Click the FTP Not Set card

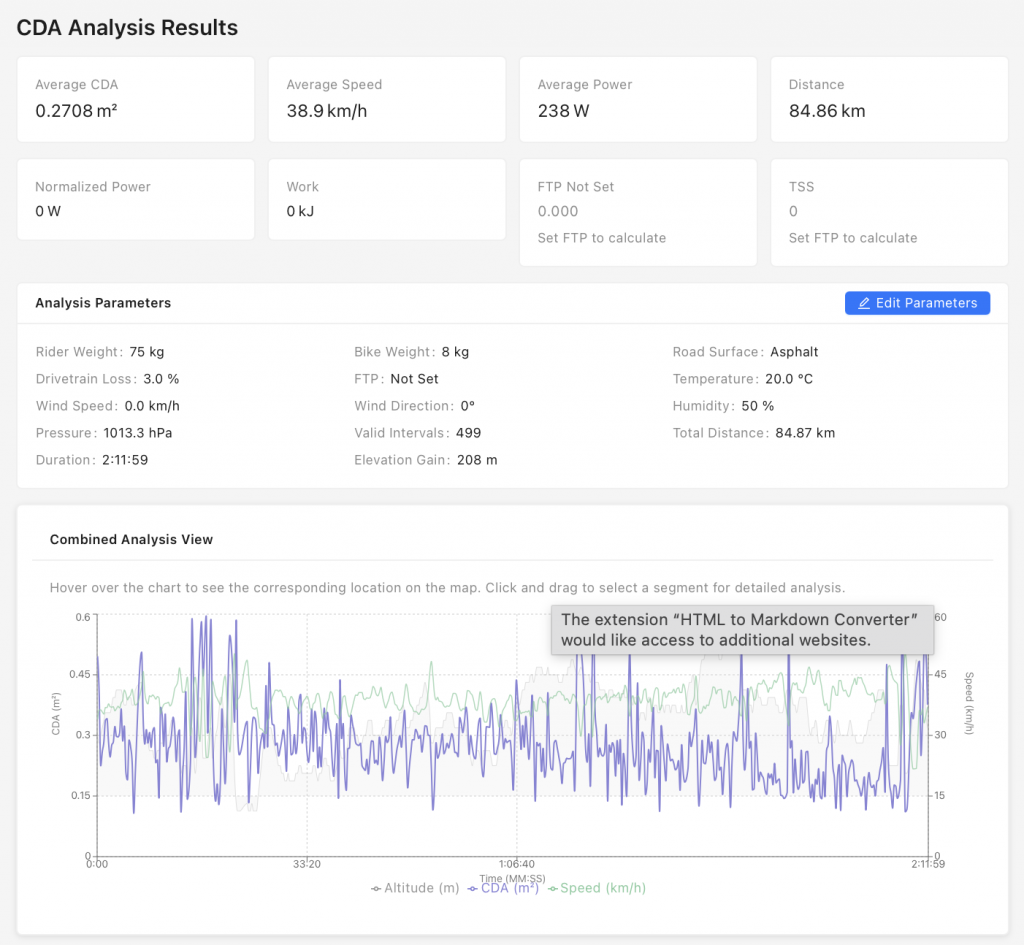click(637, 212)
